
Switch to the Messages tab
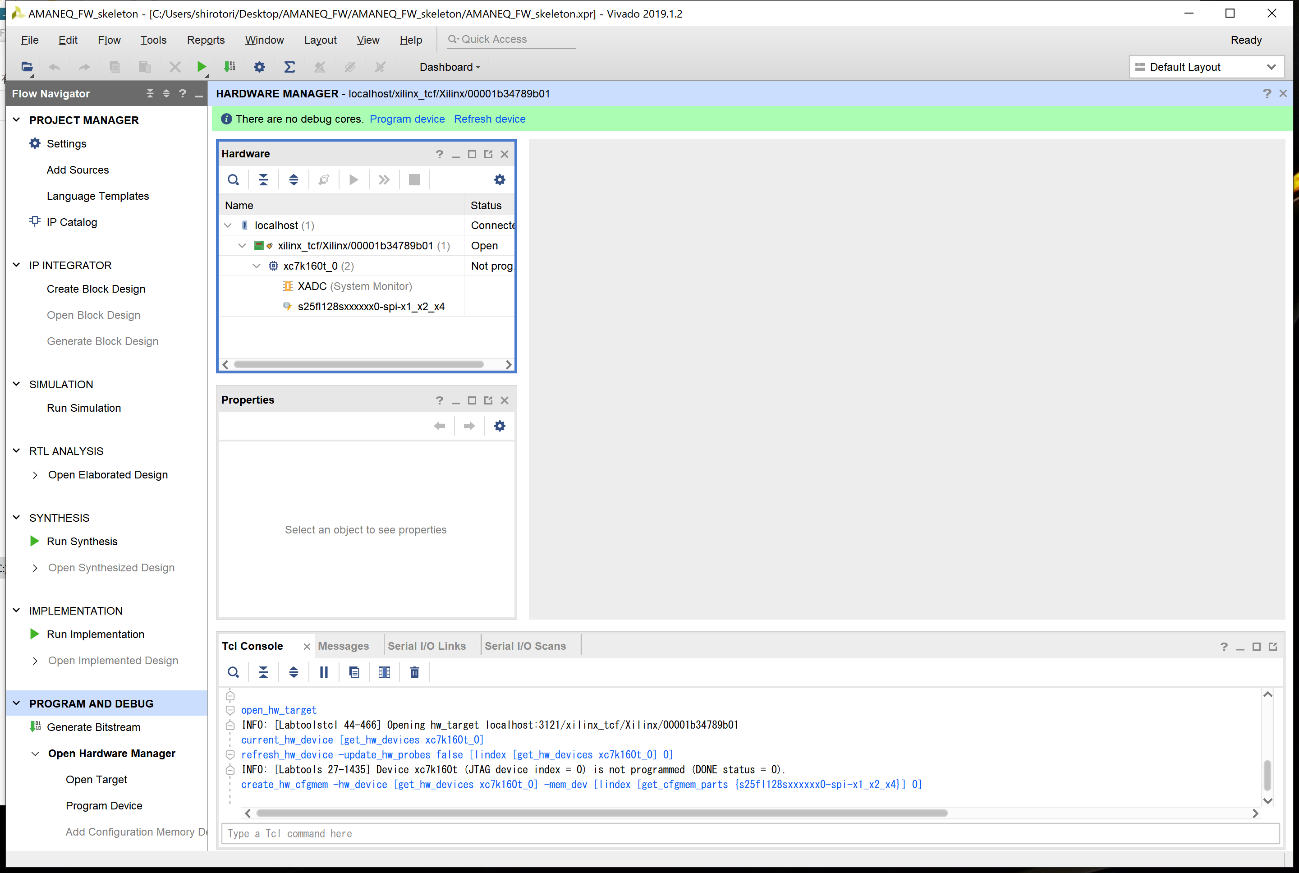tap(343, 646)
